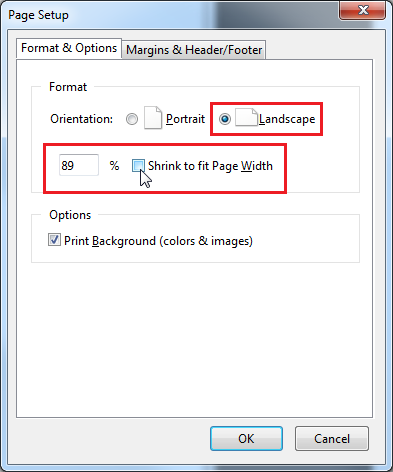393x472 pixels.
Task: Click the scale percentage field showing 89
Action: 79,165
